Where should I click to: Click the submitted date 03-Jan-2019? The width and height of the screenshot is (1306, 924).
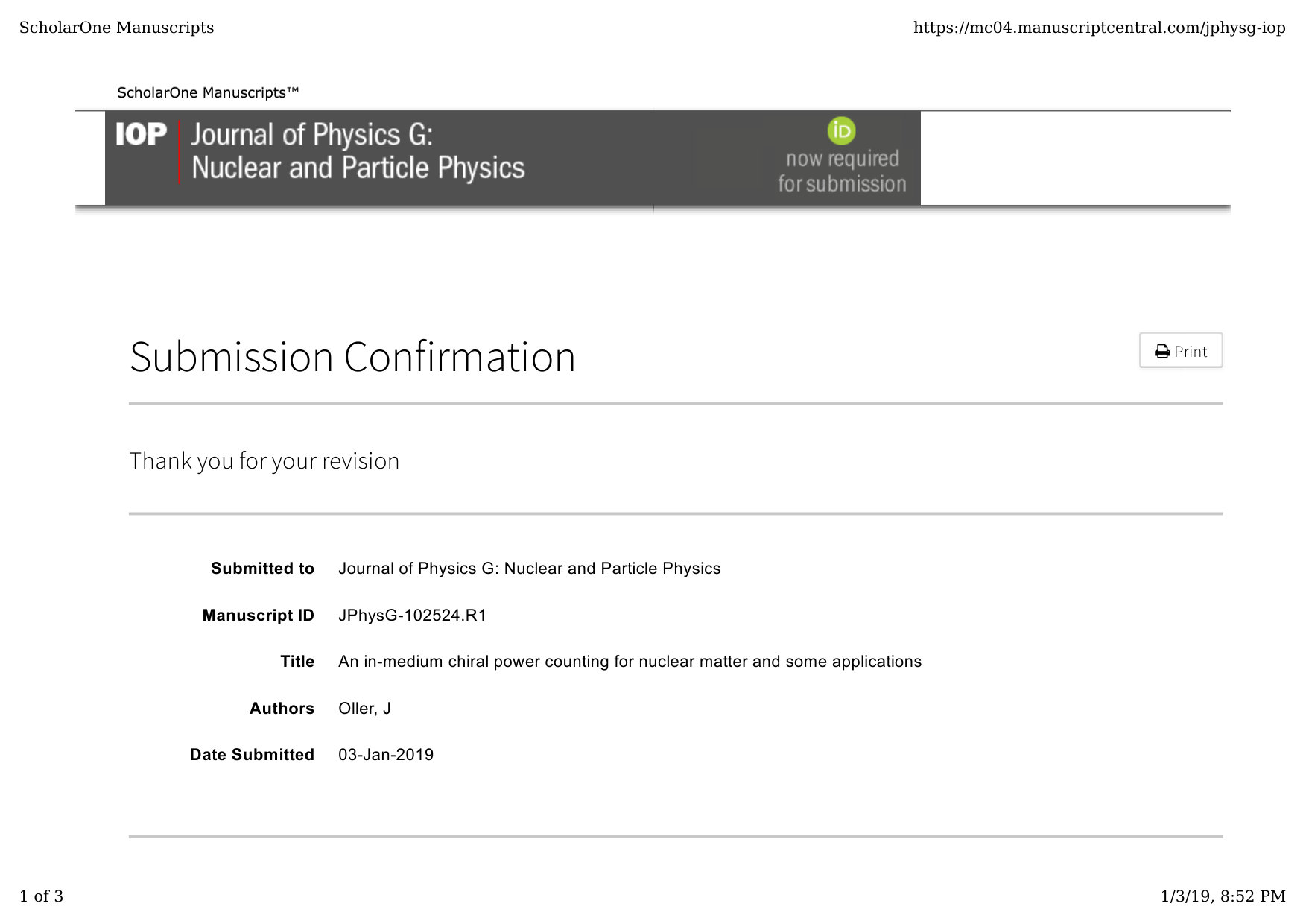tap(386, 755)
